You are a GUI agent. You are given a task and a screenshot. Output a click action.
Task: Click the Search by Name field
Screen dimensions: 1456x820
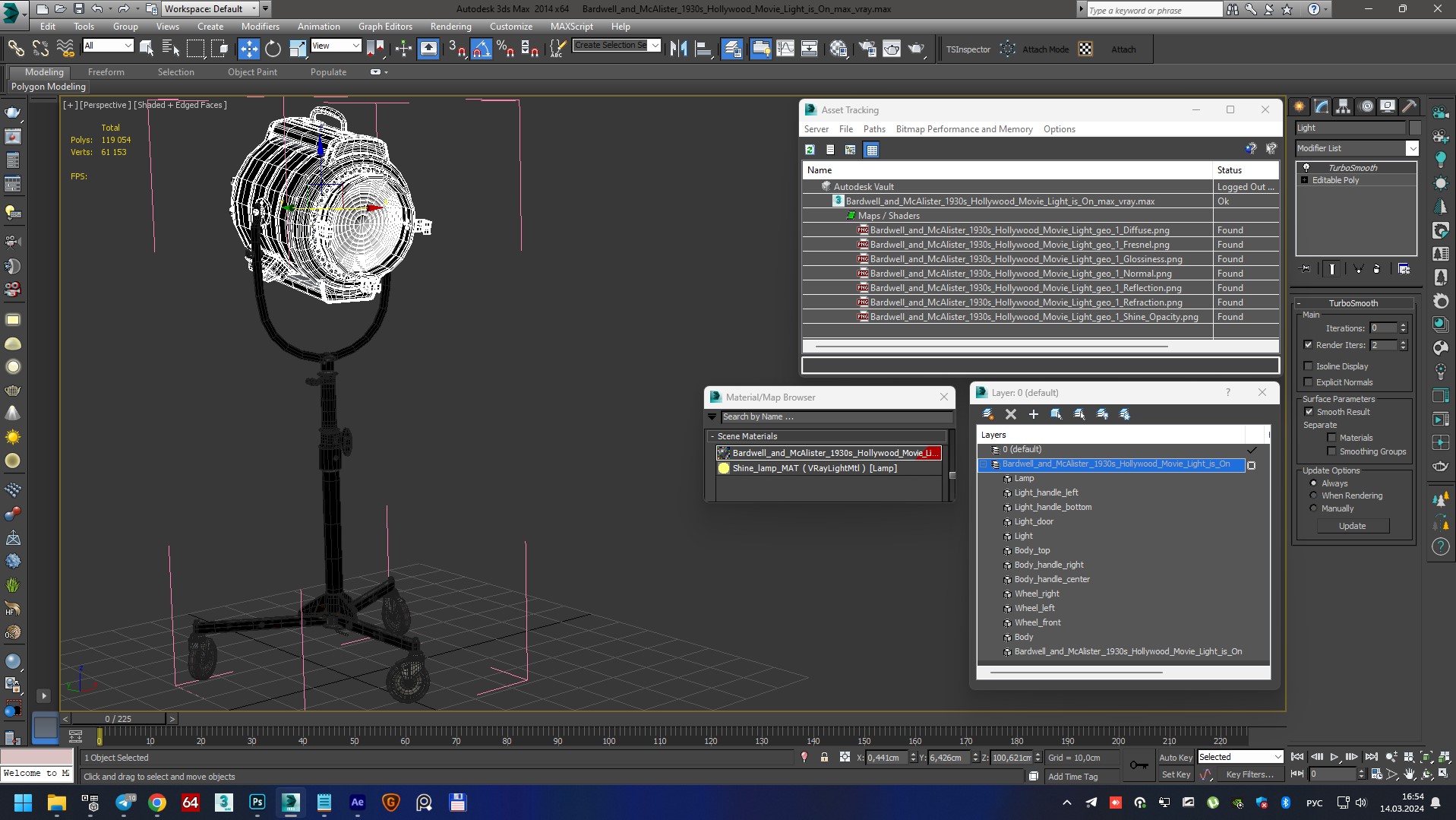point(836,416)
